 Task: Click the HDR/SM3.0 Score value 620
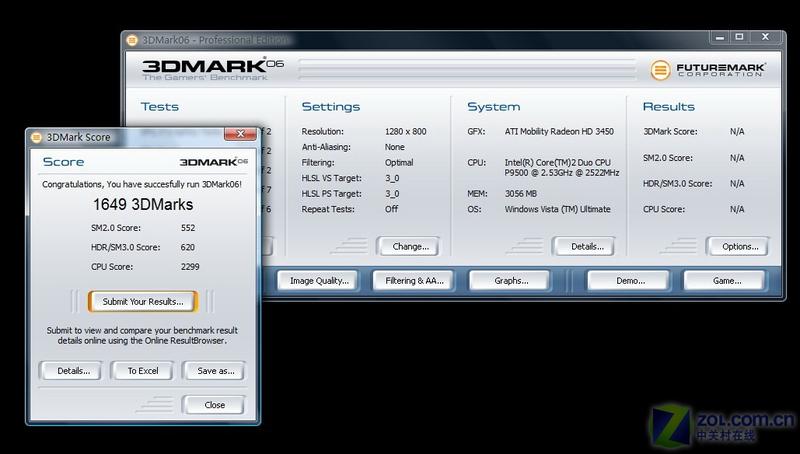pyautogui.click(x=188, y=247)
